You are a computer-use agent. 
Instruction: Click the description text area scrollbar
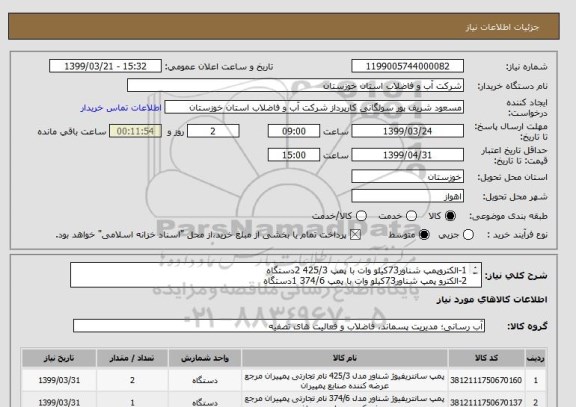click(475, 271)
